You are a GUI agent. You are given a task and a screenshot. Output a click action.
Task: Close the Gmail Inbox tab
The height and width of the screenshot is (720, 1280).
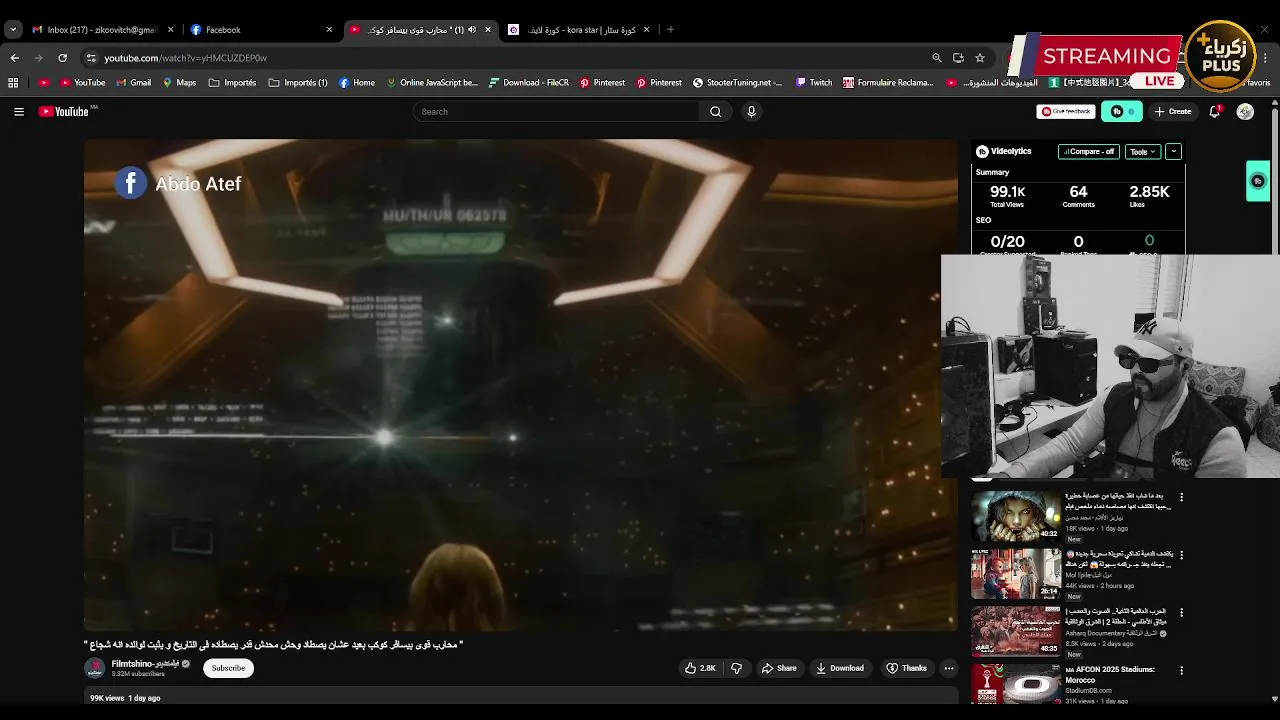point(170,30)
